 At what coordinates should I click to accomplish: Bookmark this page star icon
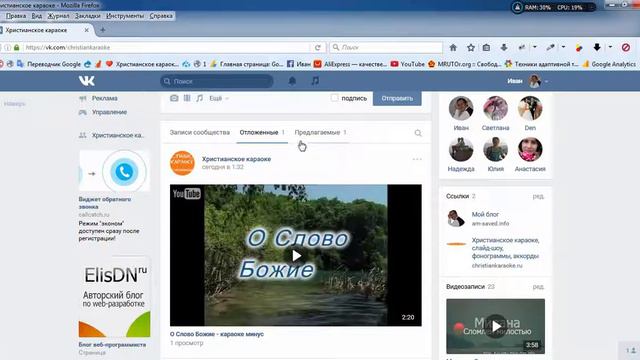point(471,47)
